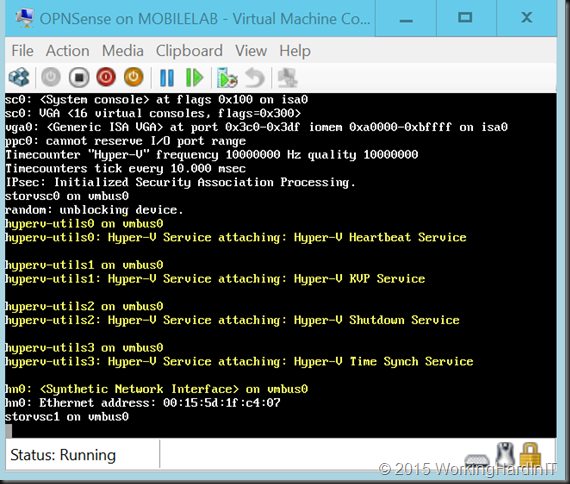Pause the virtual machine
Viewport: 570px width, 484px height.
coord(167,77)
